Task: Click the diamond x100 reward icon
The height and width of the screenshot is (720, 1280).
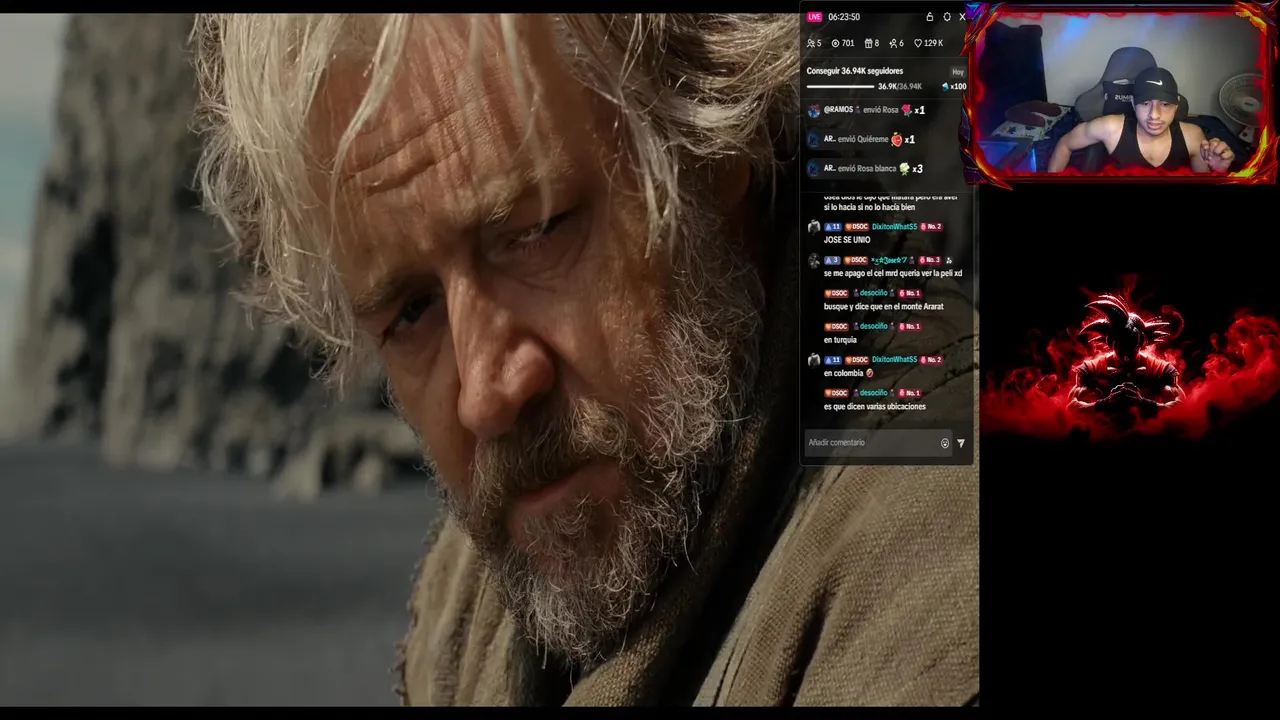Action: [x=946, y=87]
